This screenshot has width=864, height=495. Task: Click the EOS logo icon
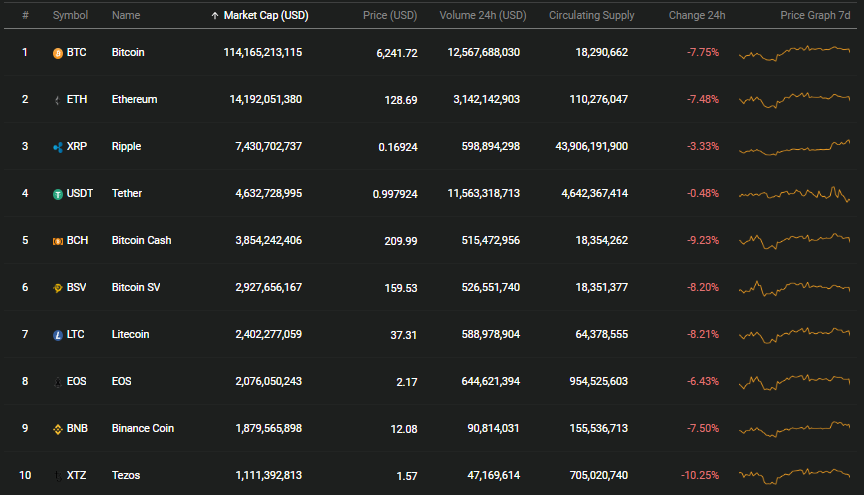pos(57,382)
